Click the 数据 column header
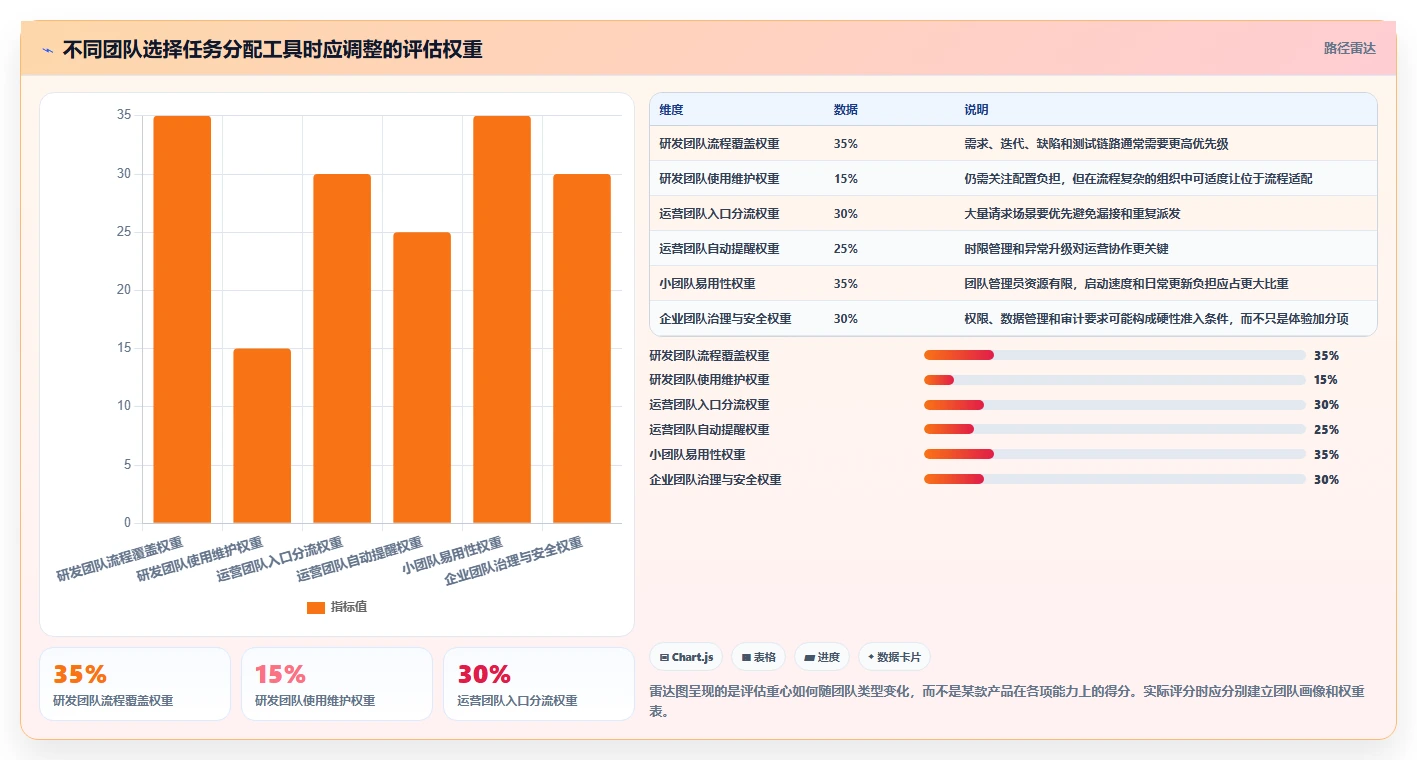1417x760 pixels. pos(846,109)
